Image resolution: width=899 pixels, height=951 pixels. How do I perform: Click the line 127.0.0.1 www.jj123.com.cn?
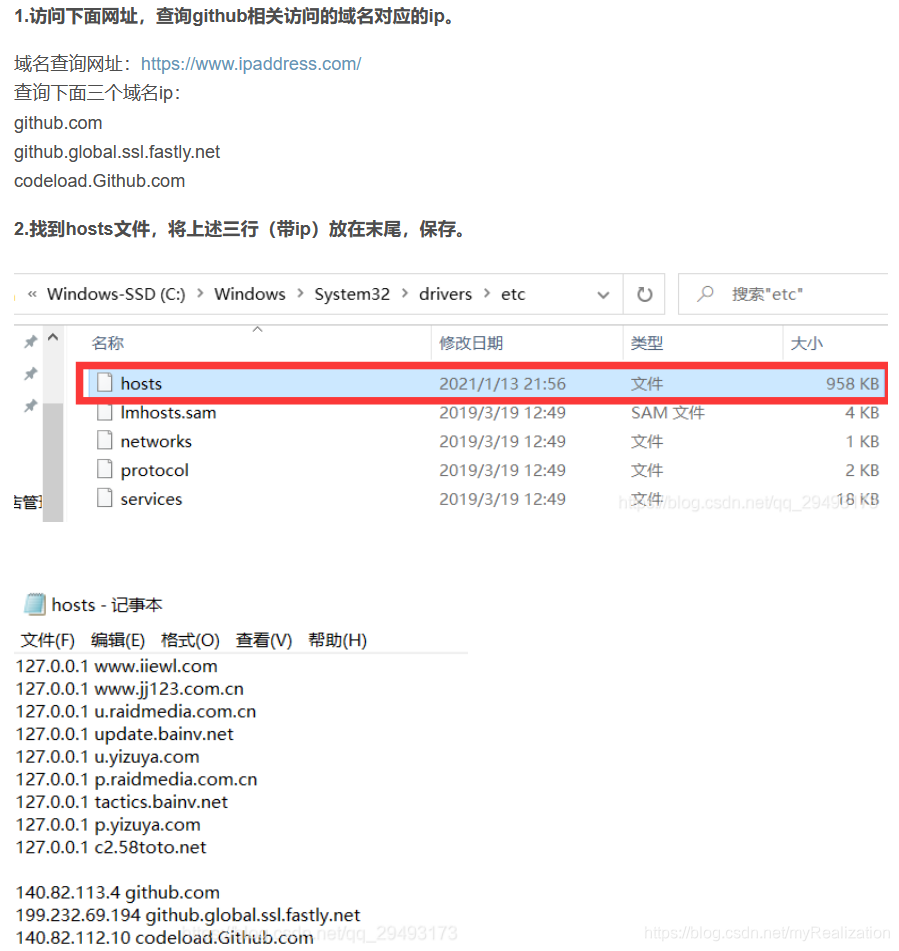130,690
